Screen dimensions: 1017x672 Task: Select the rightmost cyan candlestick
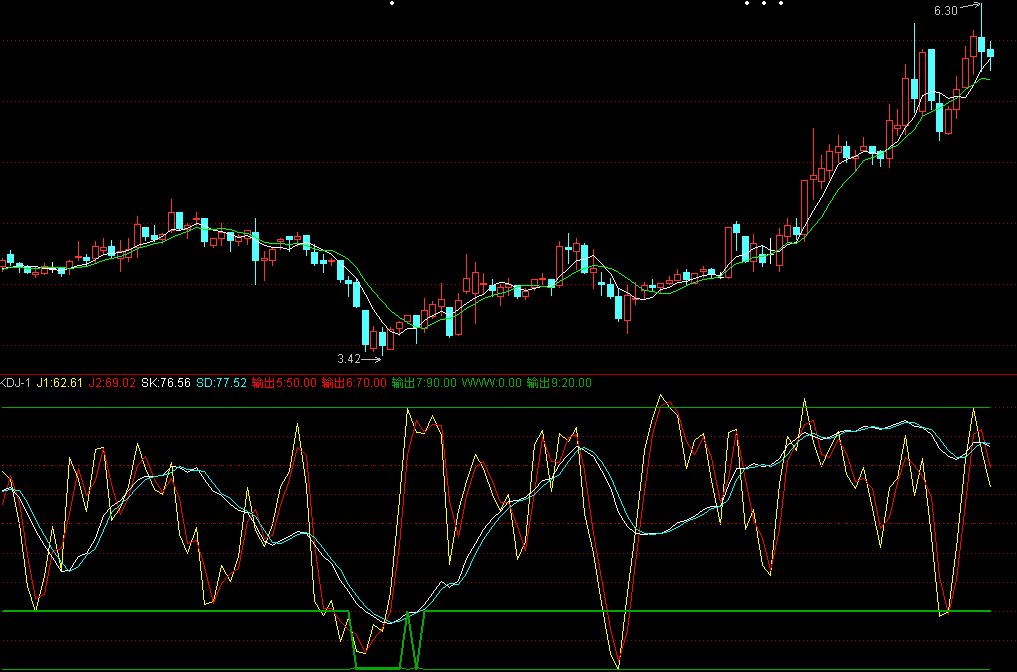[990, 53]
